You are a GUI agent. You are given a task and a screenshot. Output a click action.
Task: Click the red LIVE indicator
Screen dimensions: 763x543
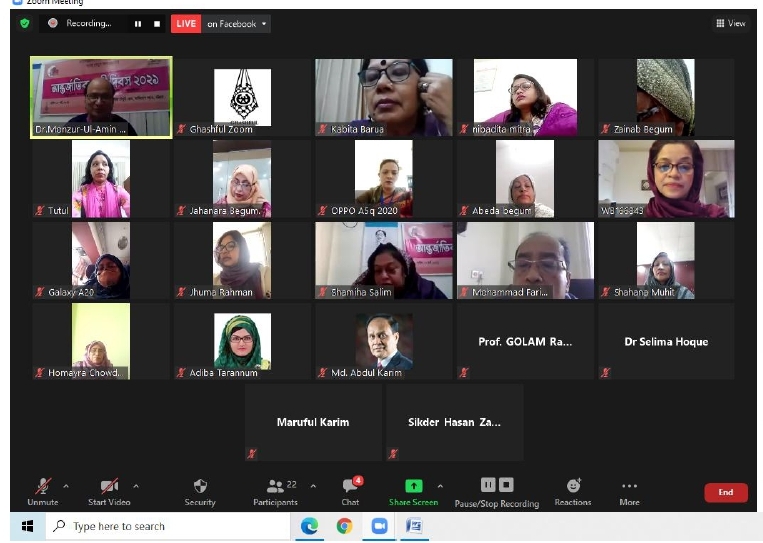point(186,24)
